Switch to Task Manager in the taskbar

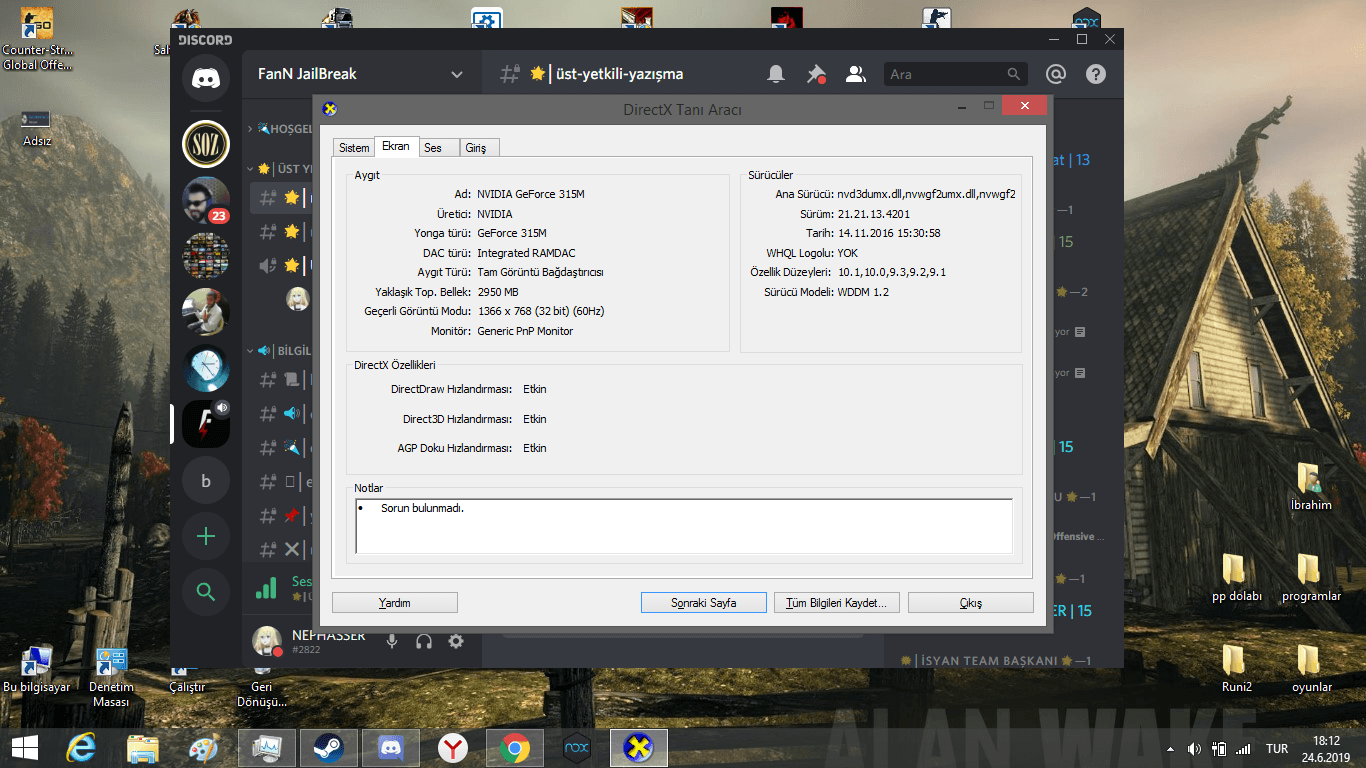pos(266,748)
